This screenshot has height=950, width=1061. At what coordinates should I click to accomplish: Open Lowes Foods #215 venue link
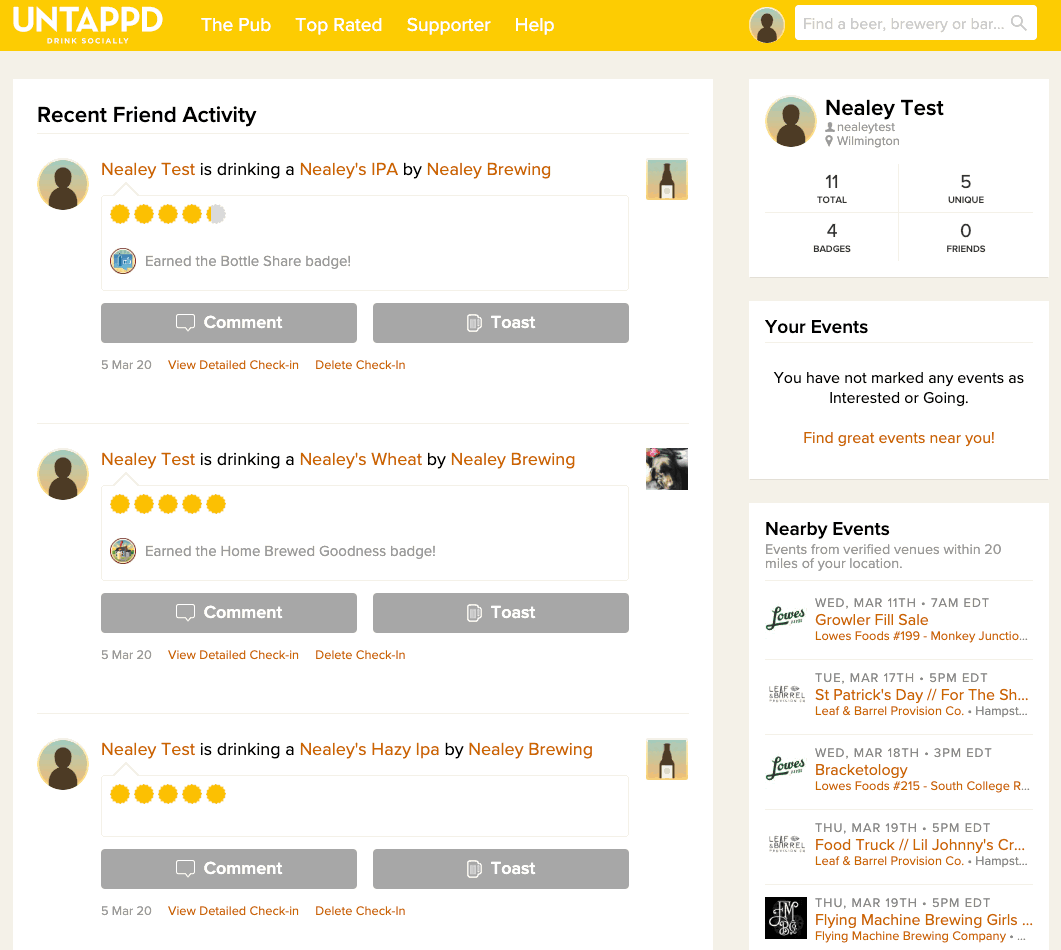[x=922, y=786]
